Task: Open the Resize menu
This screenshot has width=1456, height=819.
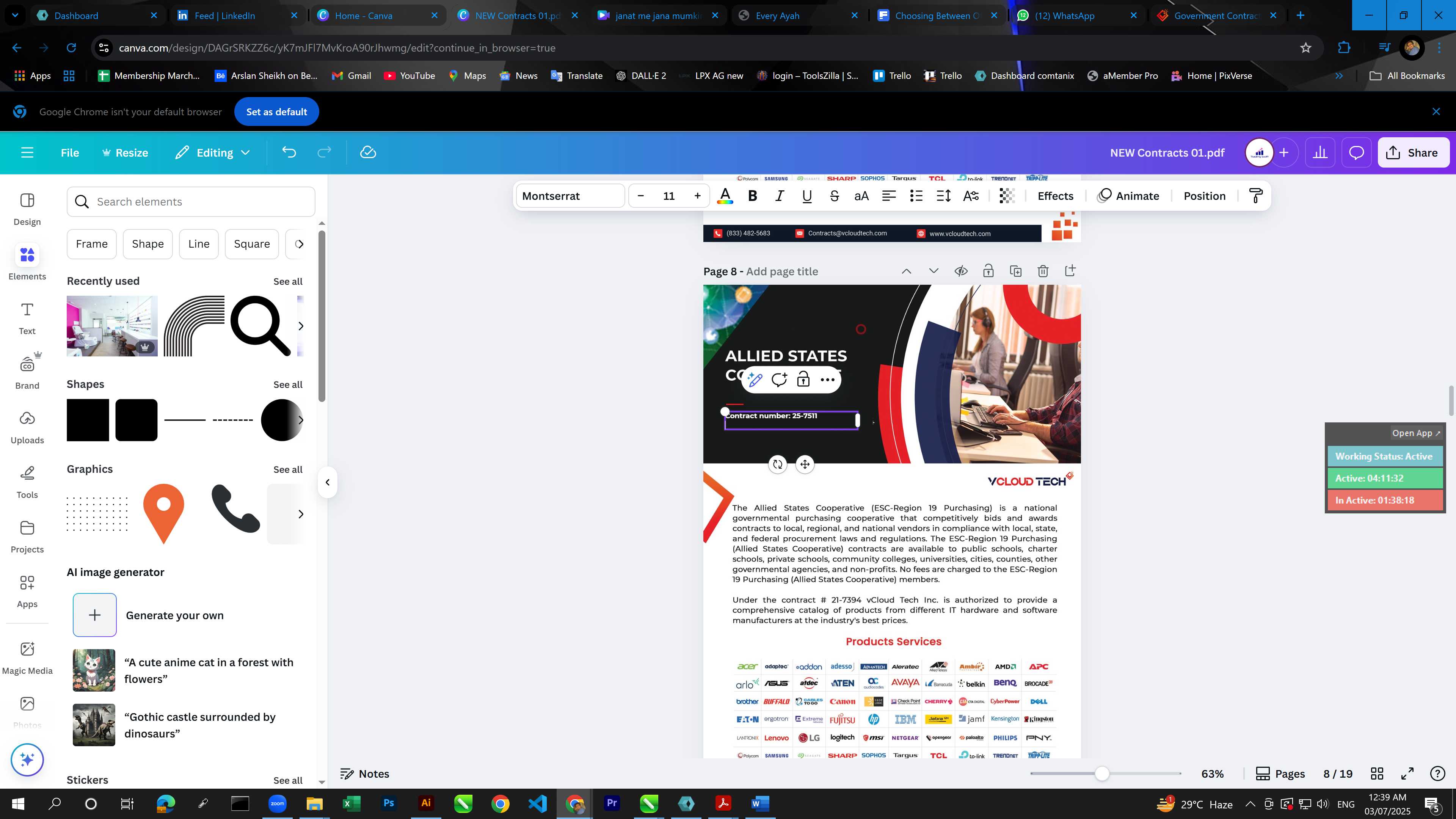Action: point(125,152)
